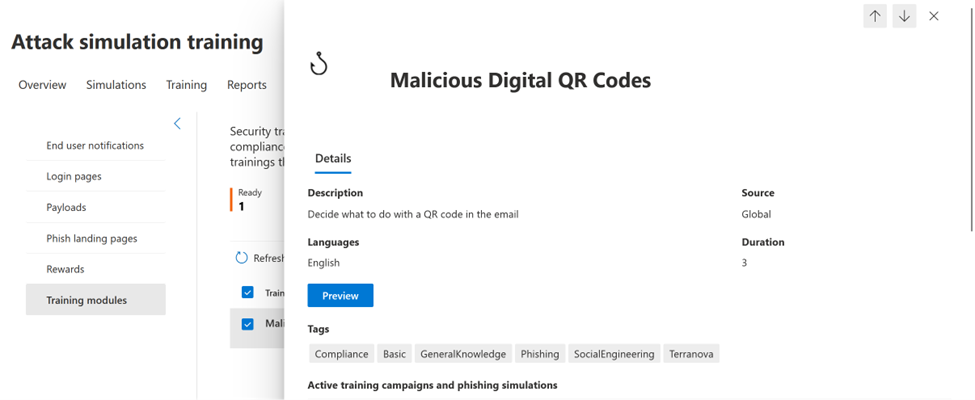The width and height of the screenshot is (975, 400).
Task: Click the Preview button
Action: 340,295
